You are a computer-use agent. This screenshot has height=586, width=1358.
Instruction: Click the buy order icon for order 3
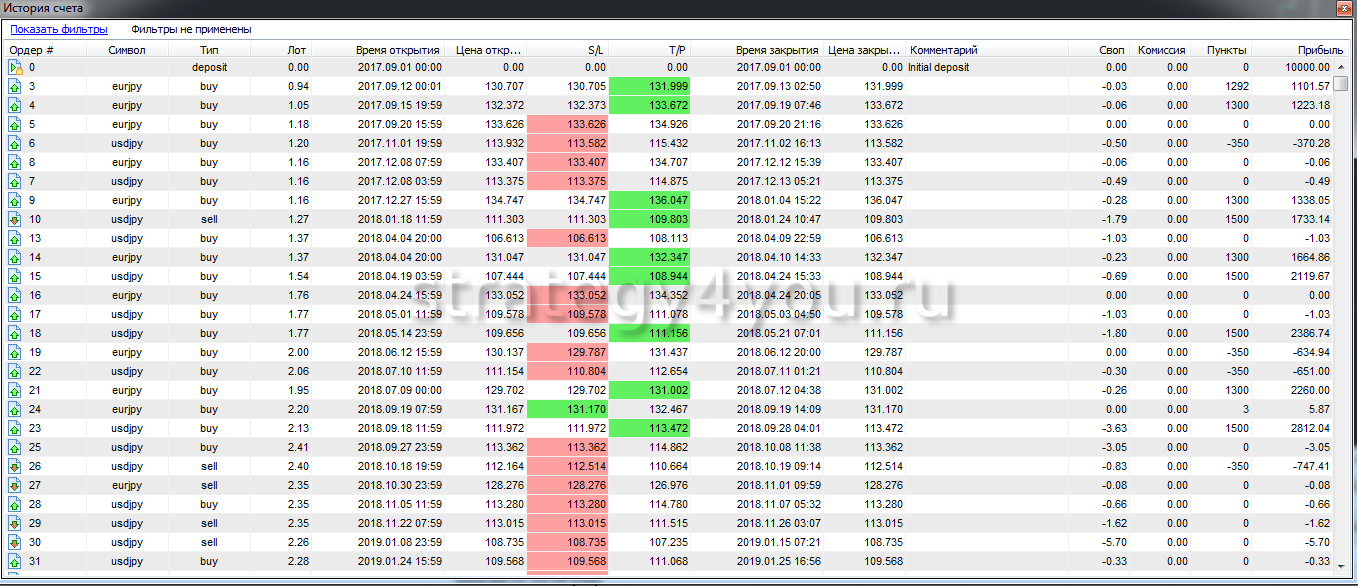pyautogui.click(x=15, y=87)
